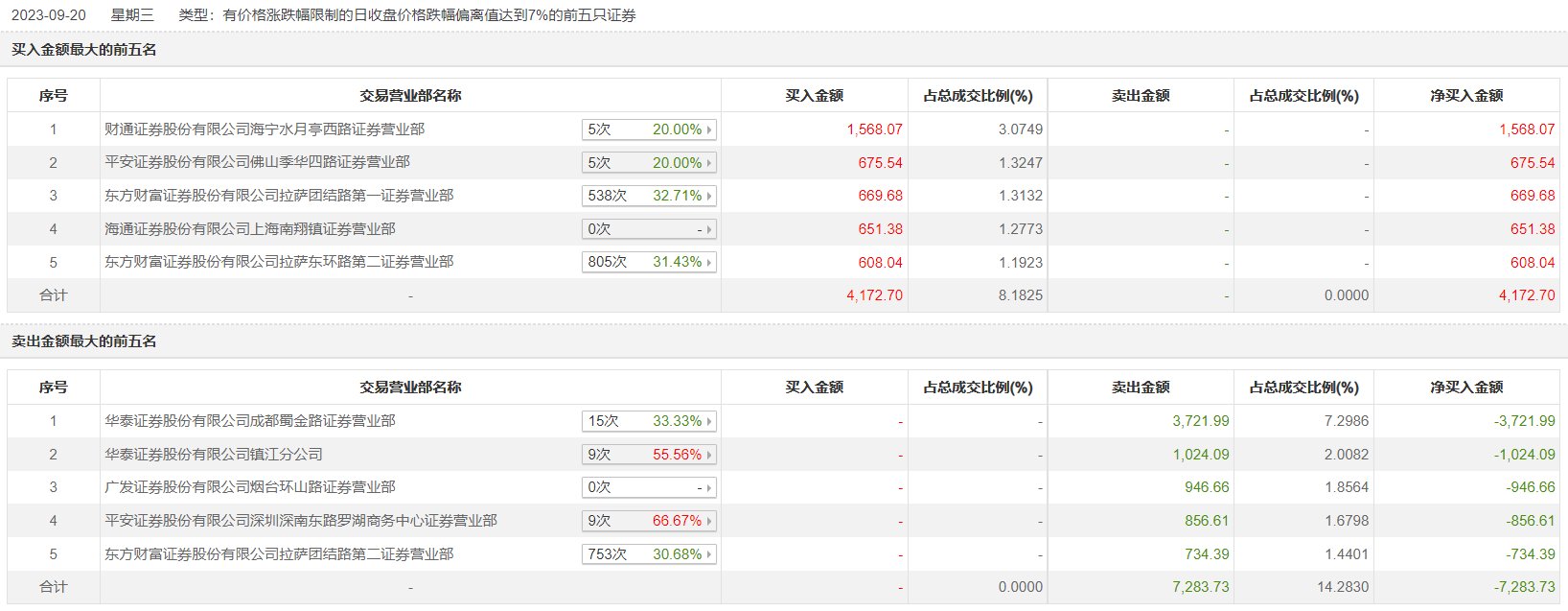Expand the 15次 33.33% stats box
This screenshot has height=611, width=1568.
[x=649, y=421]
